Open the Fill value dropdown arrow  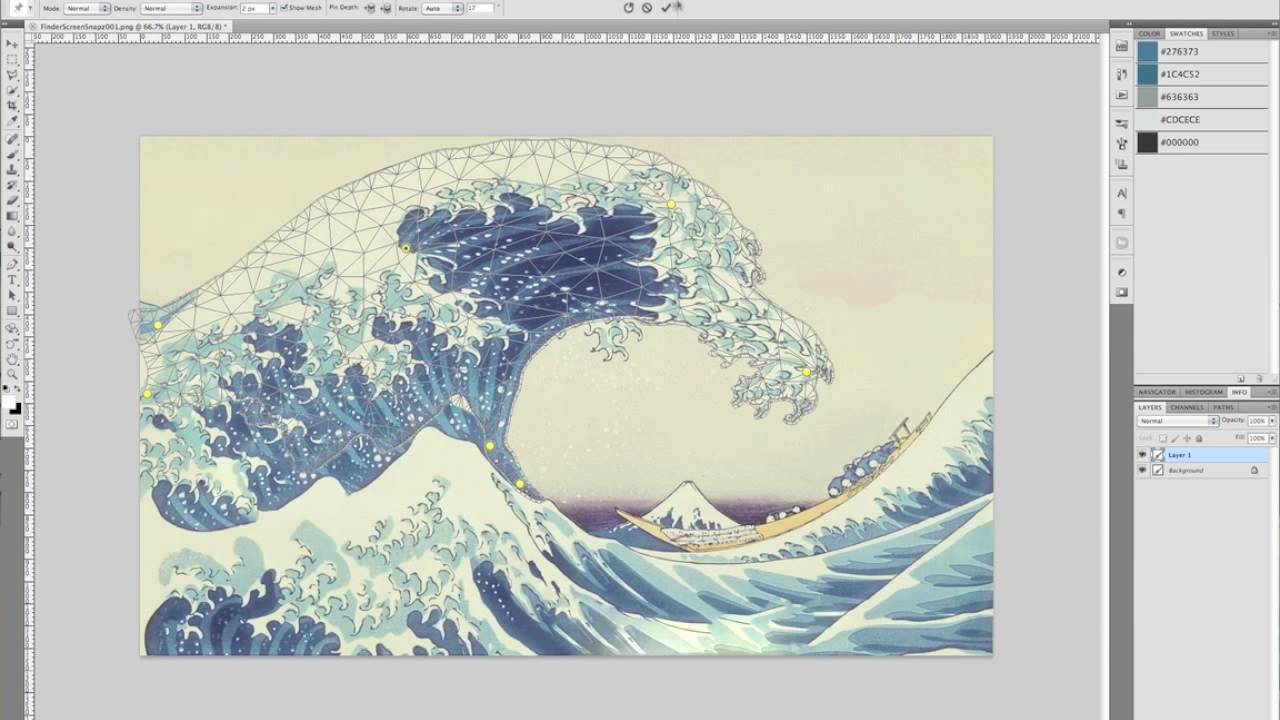coord(1272,438)
